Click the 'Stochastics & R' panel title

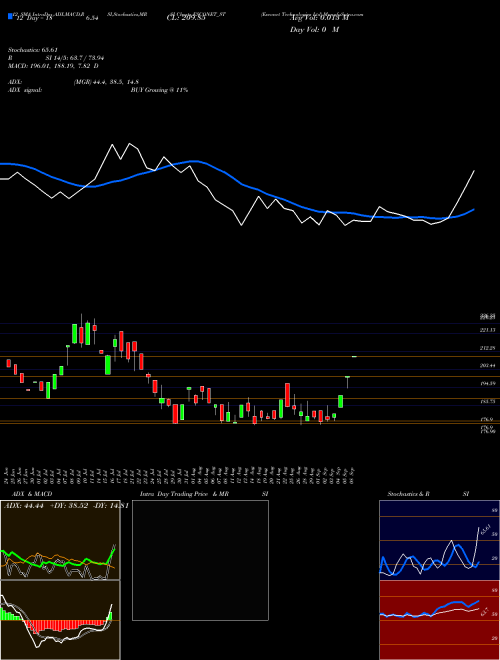click(x=409, y=494)
